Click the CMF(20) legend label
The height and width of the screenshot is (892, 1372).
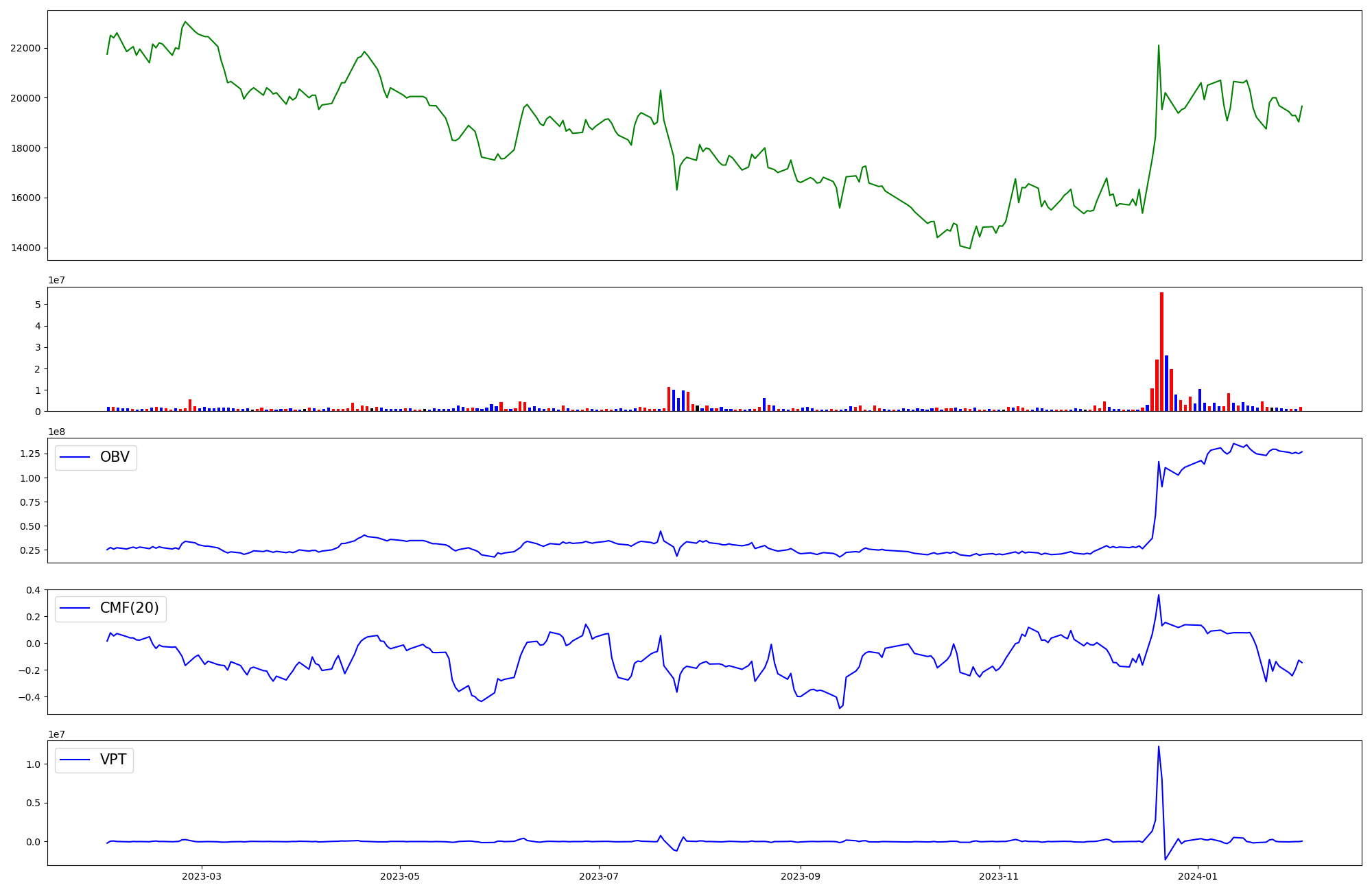(x=129, y=608)
